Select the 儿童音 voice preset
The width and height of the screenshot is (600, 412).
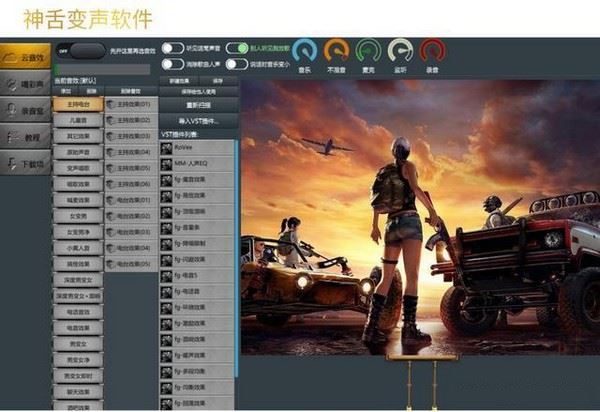(x=78, y=120)
